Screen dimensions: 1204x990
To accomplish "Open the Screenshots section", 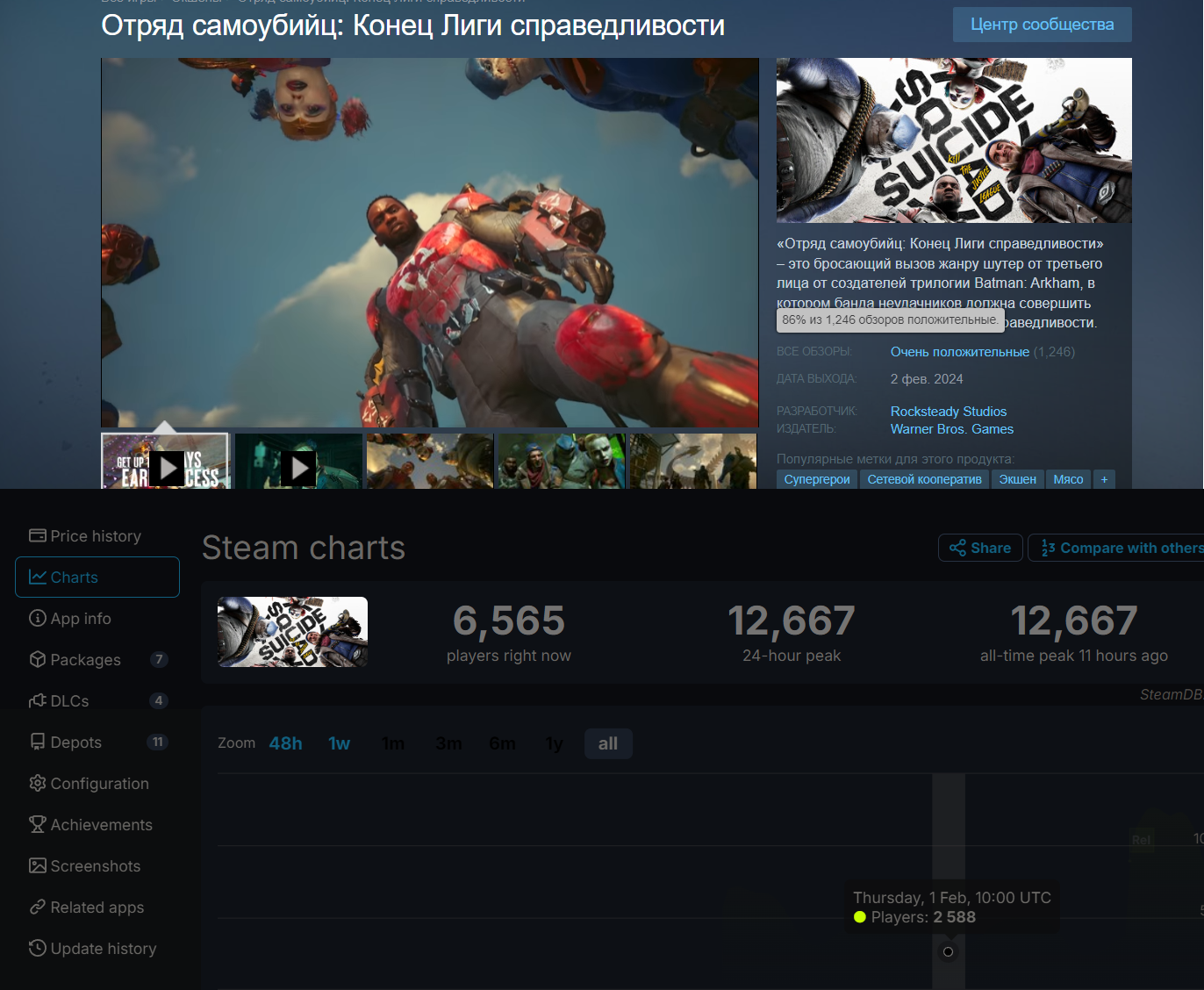I will click(x=97, y=866).
